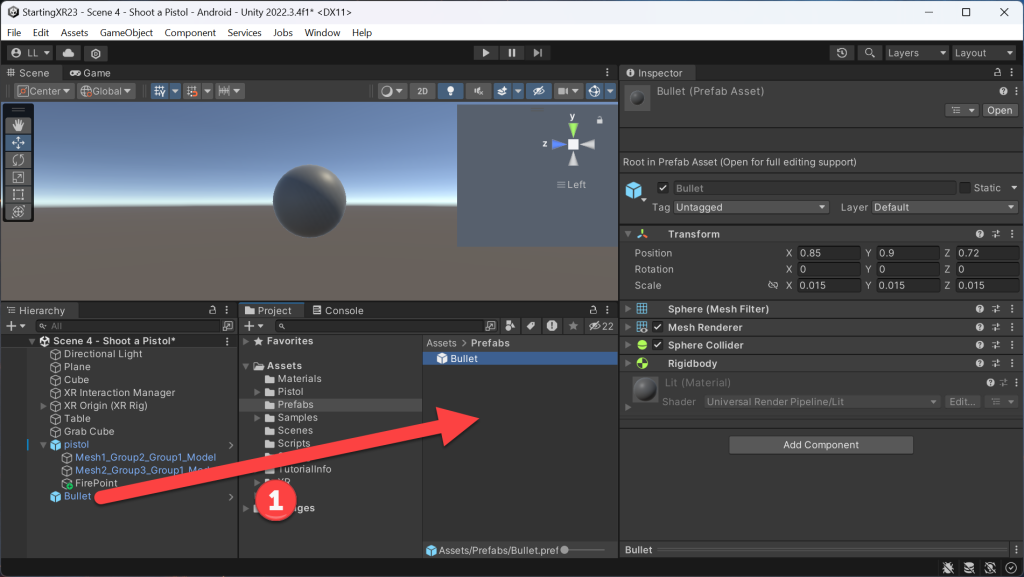Screen dimensions: 1024x577
Task: Open the Unity cloud services icon
Action: pos(69,53)
